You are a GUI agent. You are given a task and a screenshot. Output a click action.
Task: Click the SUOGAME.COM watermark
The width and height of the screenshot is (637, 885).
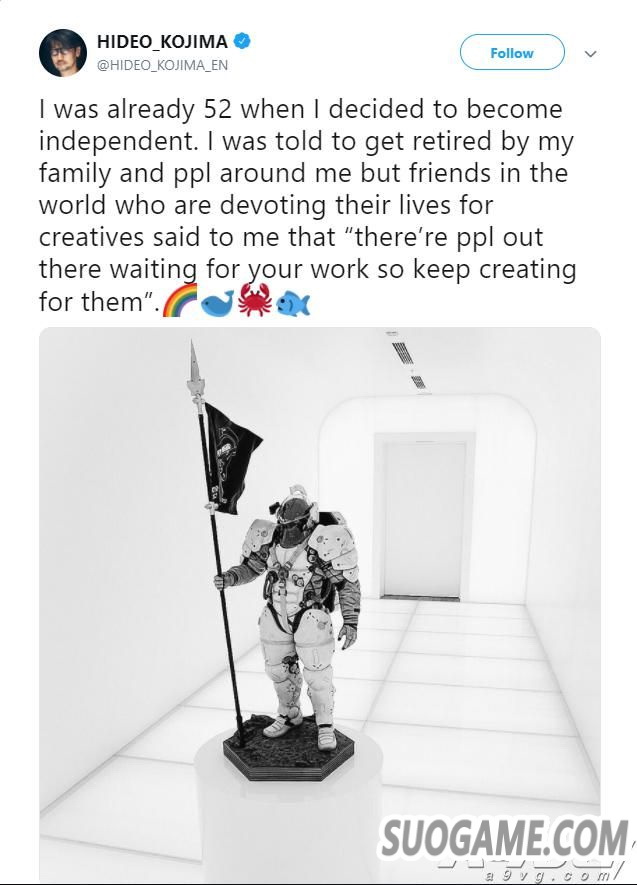(x=505, y=839)
